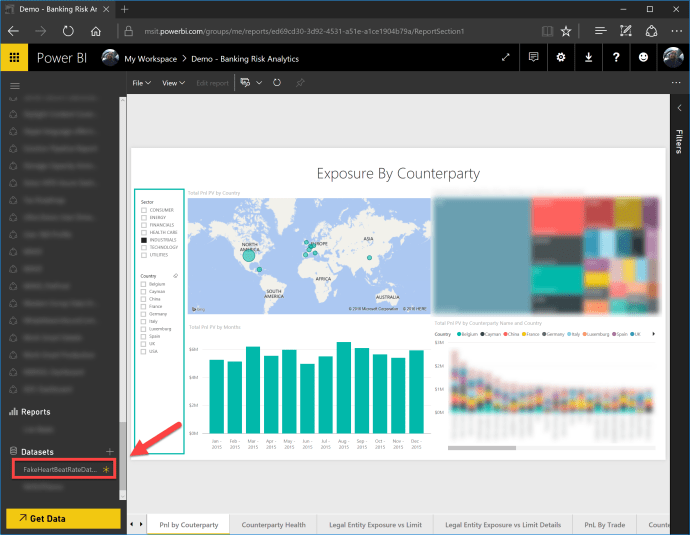
Task: Check the ENERGY sector checkbox
Action: pyautogui.click(x=144, y=218)
